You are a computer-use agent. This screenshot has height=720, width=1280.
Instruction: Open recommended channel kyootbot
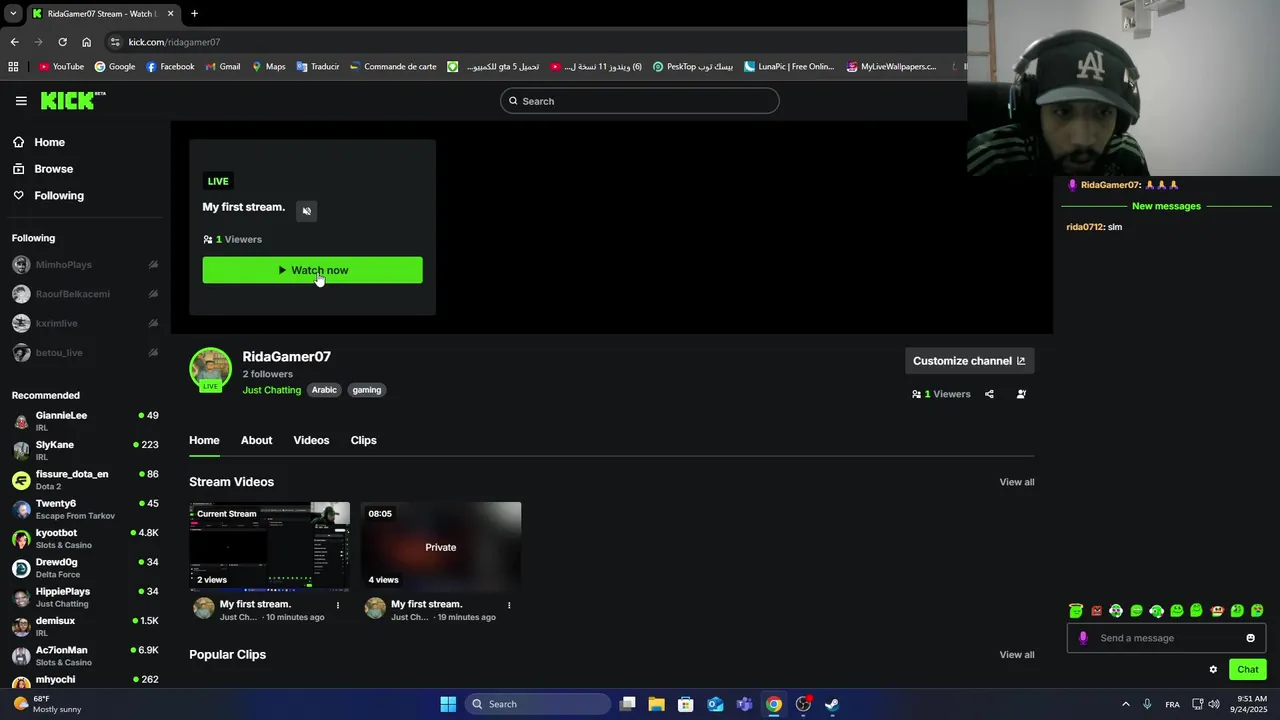(x=85, y=538)
